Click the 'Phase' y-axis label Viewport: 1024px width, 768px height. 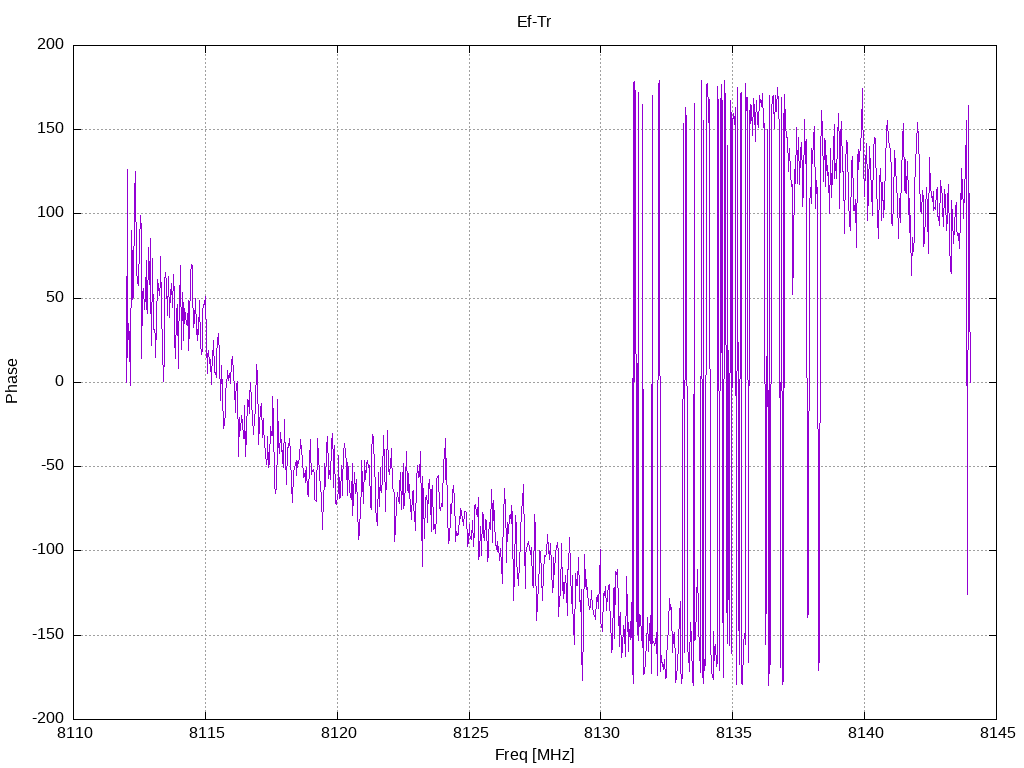pos(12,381)
